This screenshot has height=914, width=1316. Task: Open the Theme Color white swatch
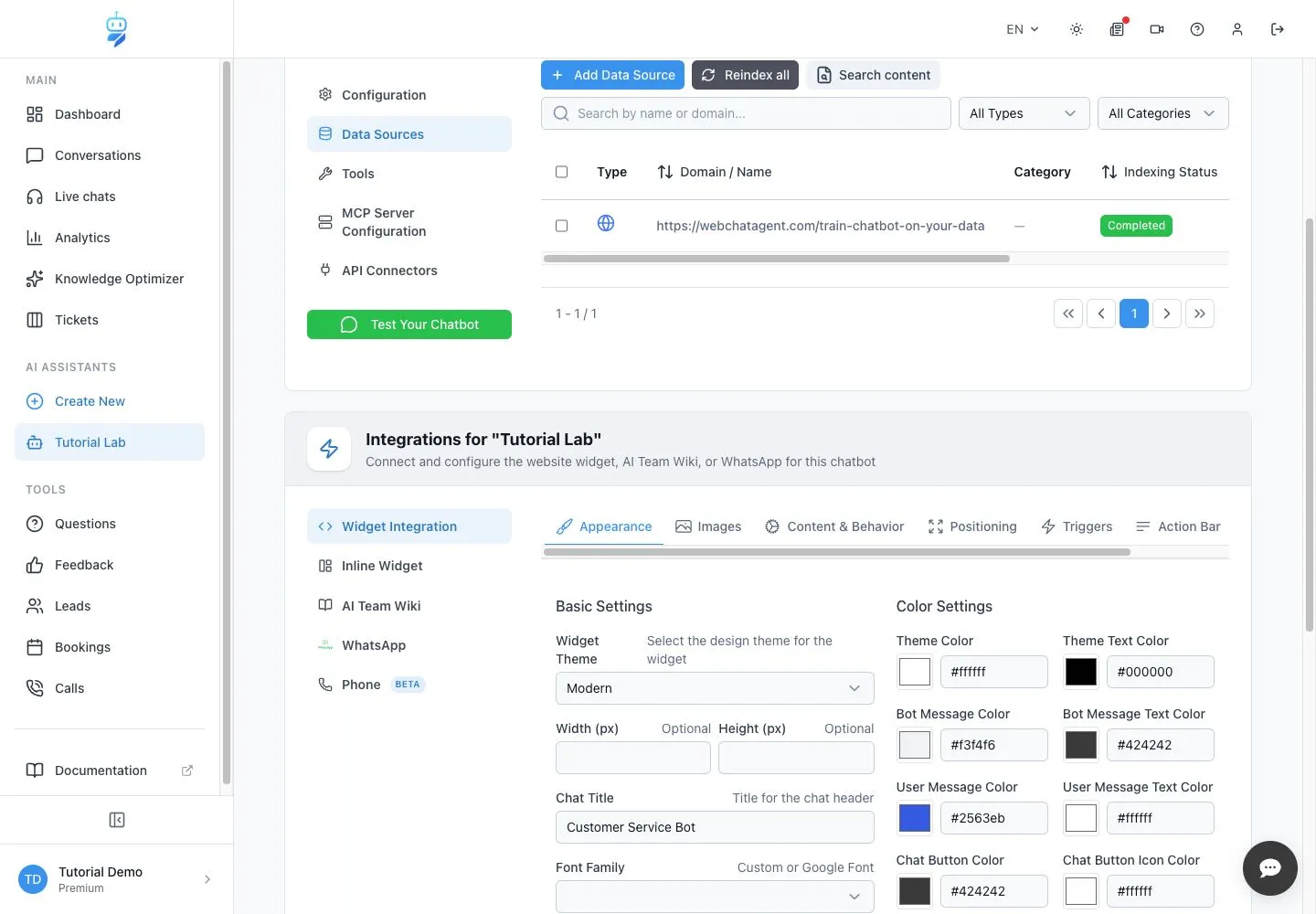(915, 672)
